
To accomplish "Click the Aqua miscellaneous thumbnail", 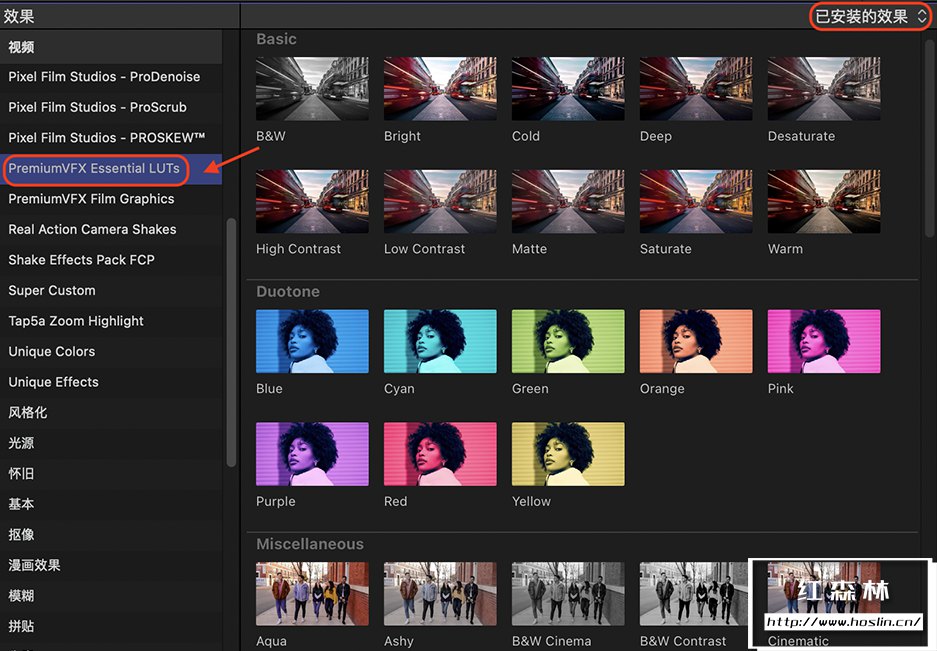I will pyautogui.click(x=312, y=594).
